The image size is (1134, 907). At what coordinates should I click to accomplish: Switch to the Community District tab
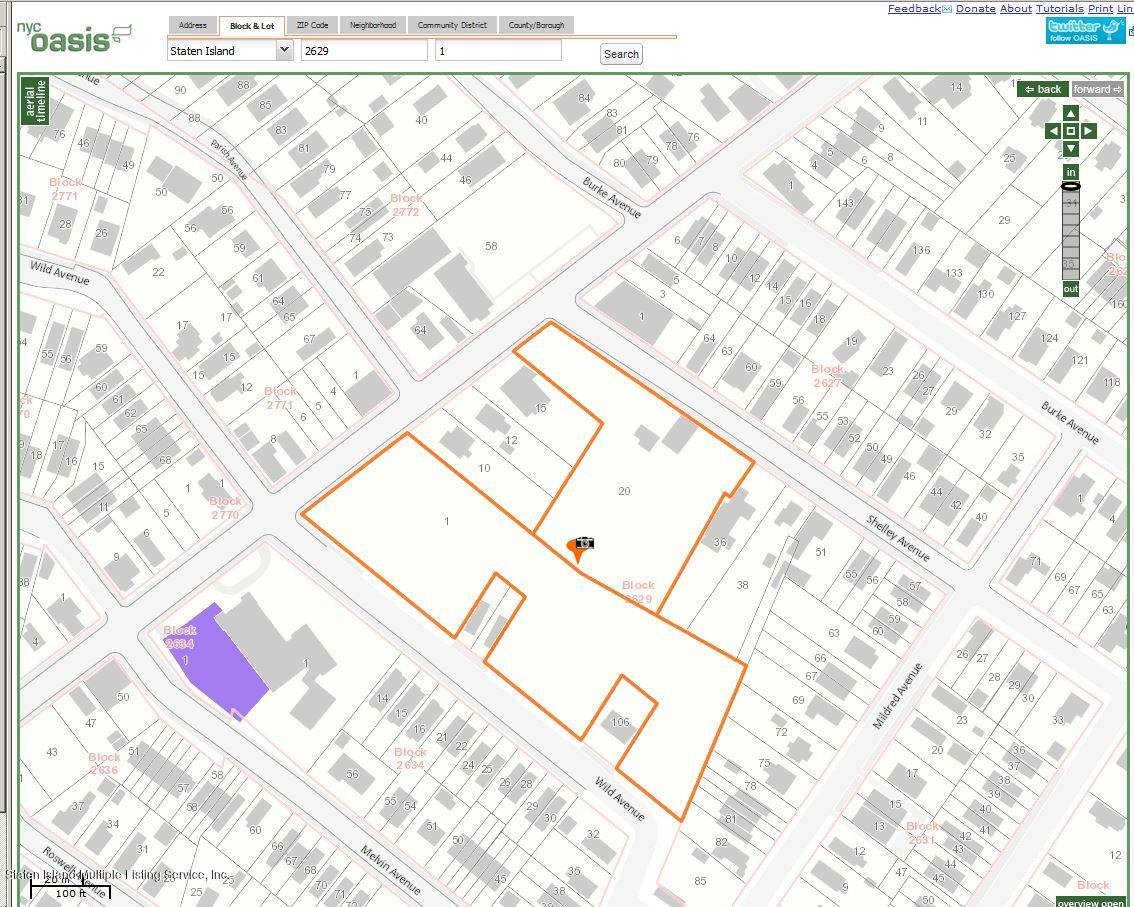pyautogui.click(x=452, y=25)
